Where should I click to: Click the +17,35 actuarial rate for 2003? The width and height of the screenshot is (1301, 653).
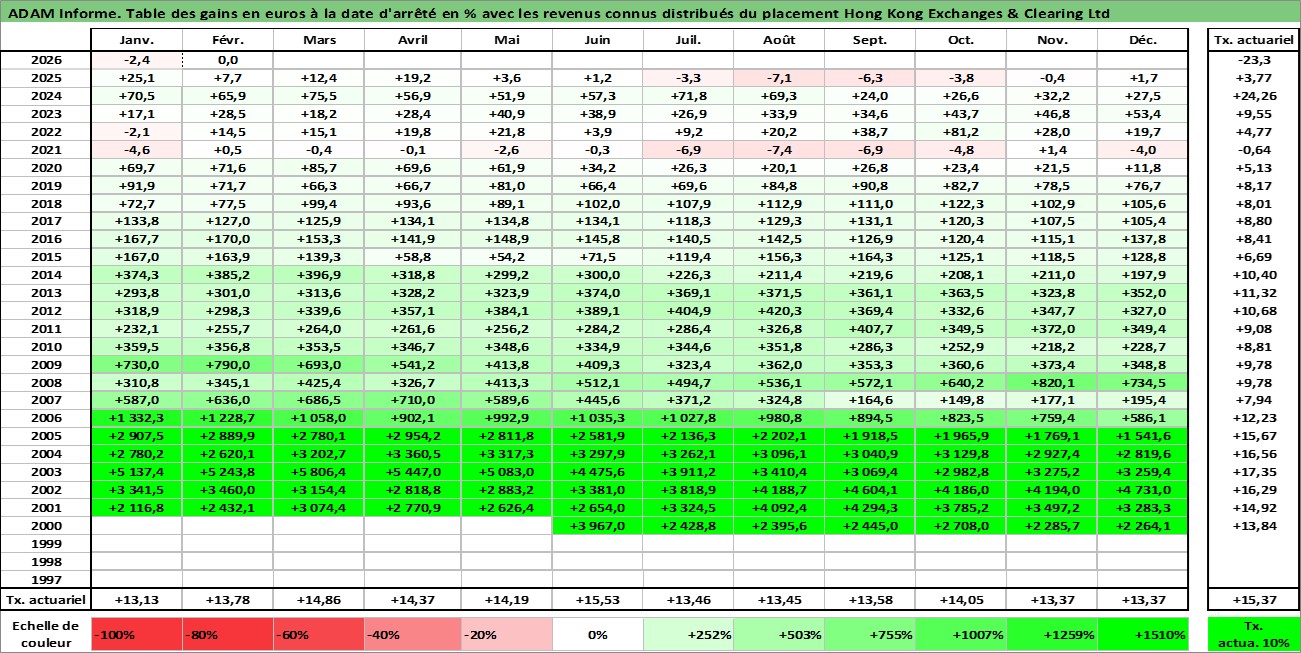coord(1253,473)
